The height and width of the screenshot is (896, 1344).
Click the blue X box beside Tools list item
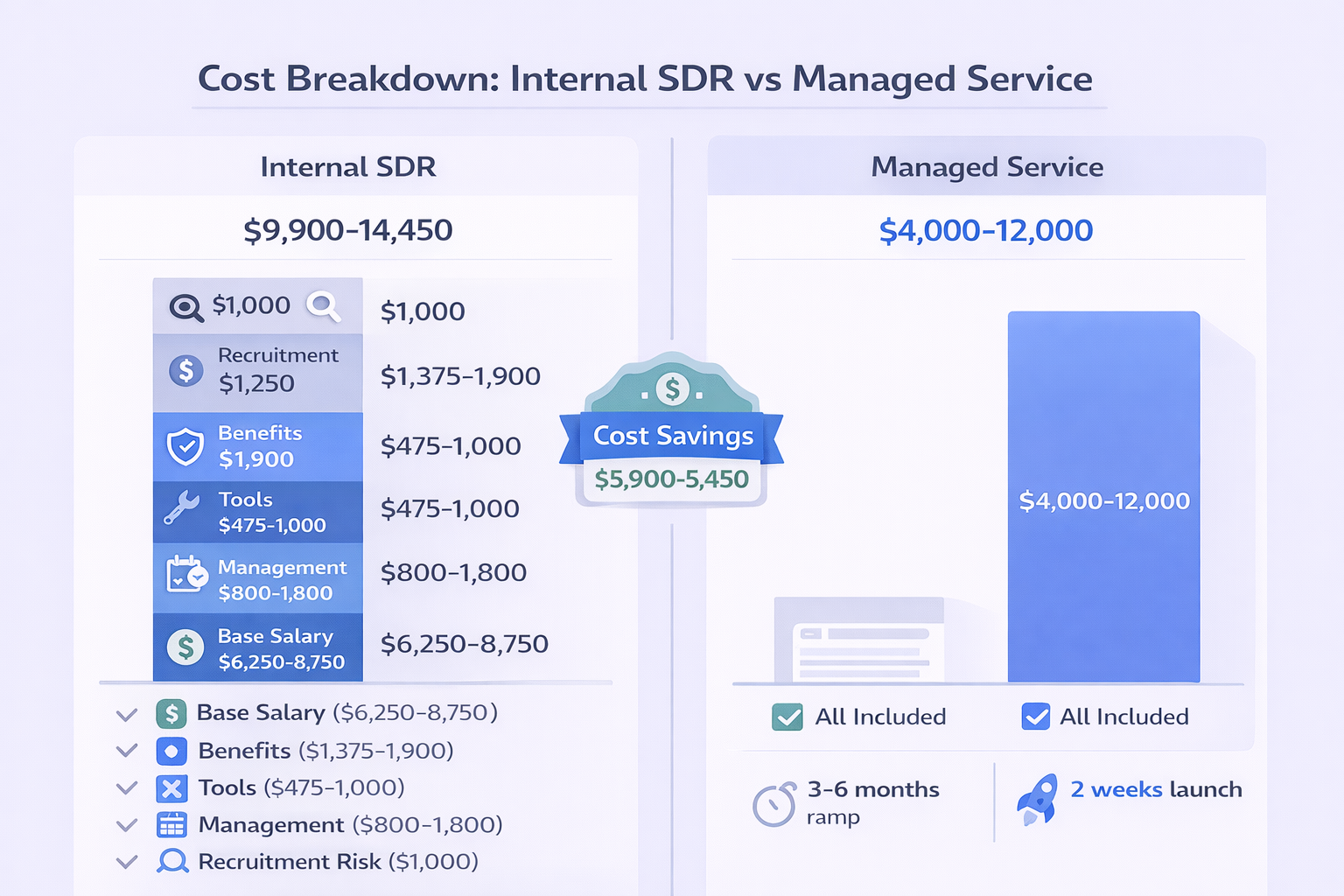tap(171, 788)
